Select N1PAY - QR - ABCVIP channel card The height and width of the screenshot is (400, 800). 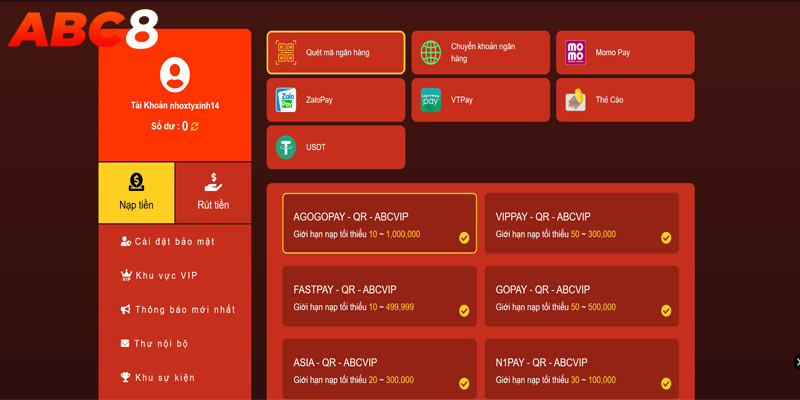point(582,369)
